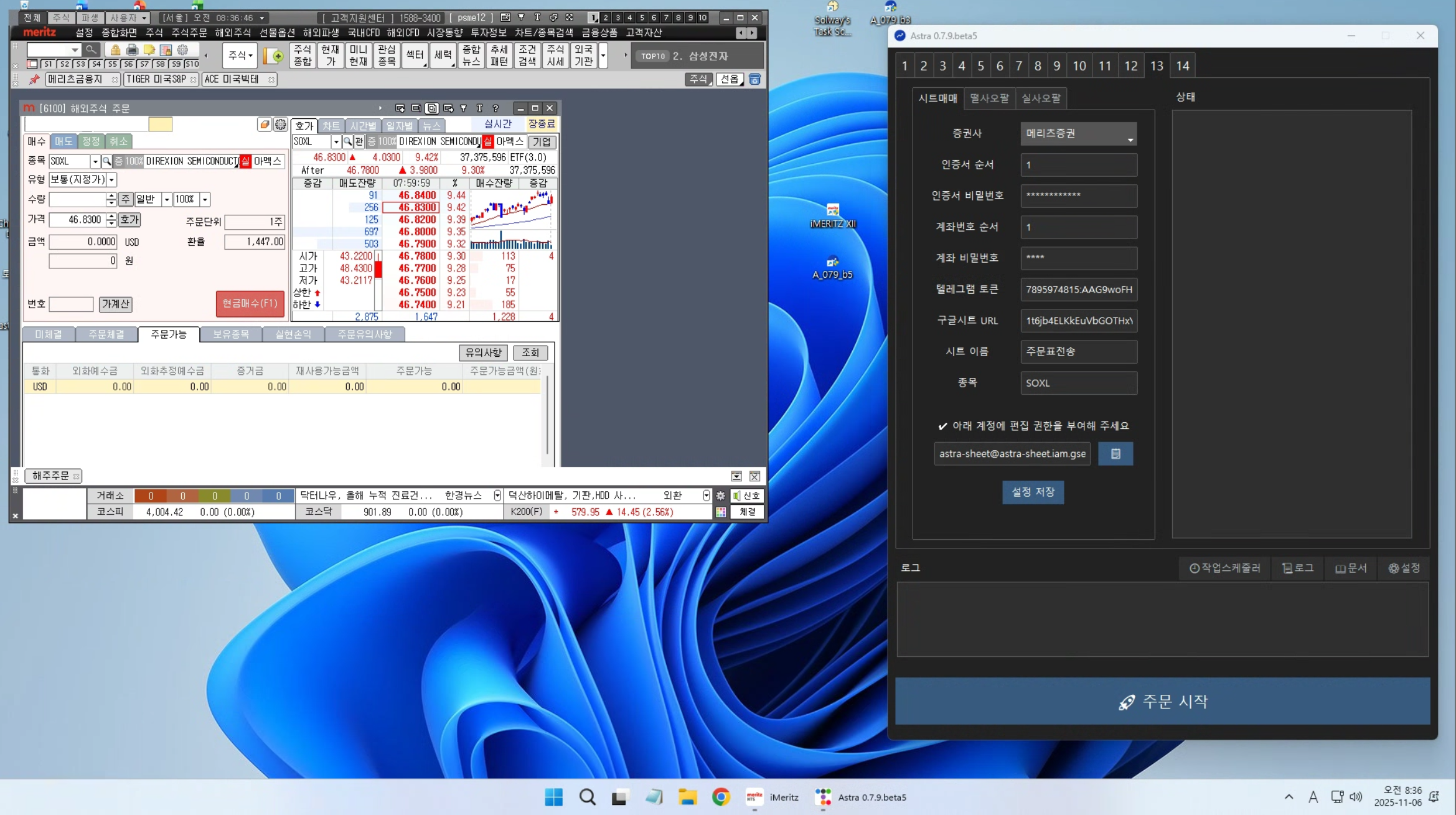The image size is (1456, 815).
Task: Open the 해외주식 menu in Meritz menu bar
Action: pos(232,32)
